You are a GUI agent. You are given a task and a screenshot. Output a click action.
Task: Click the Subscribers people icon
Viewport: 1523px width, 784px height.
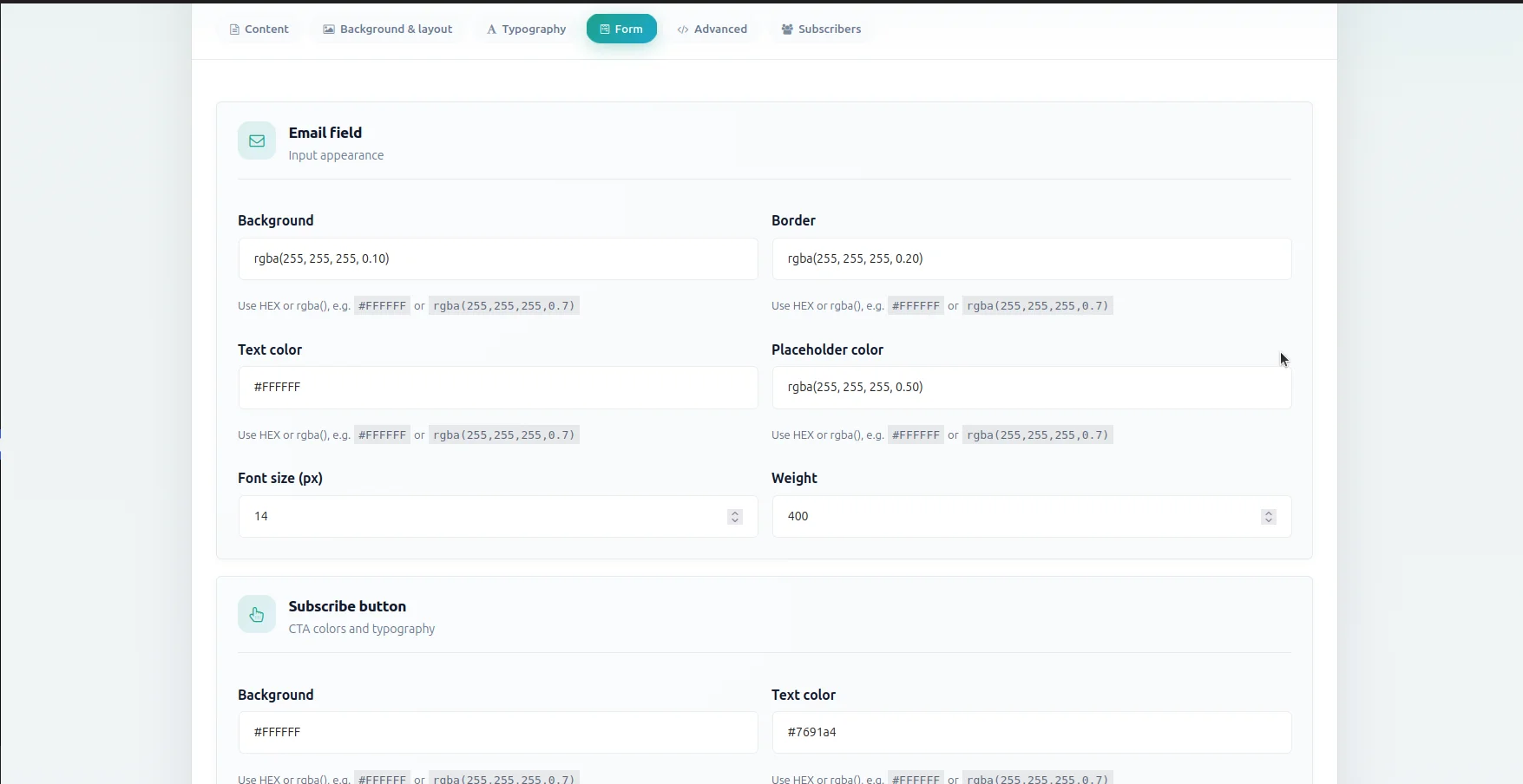click(787, 29)
